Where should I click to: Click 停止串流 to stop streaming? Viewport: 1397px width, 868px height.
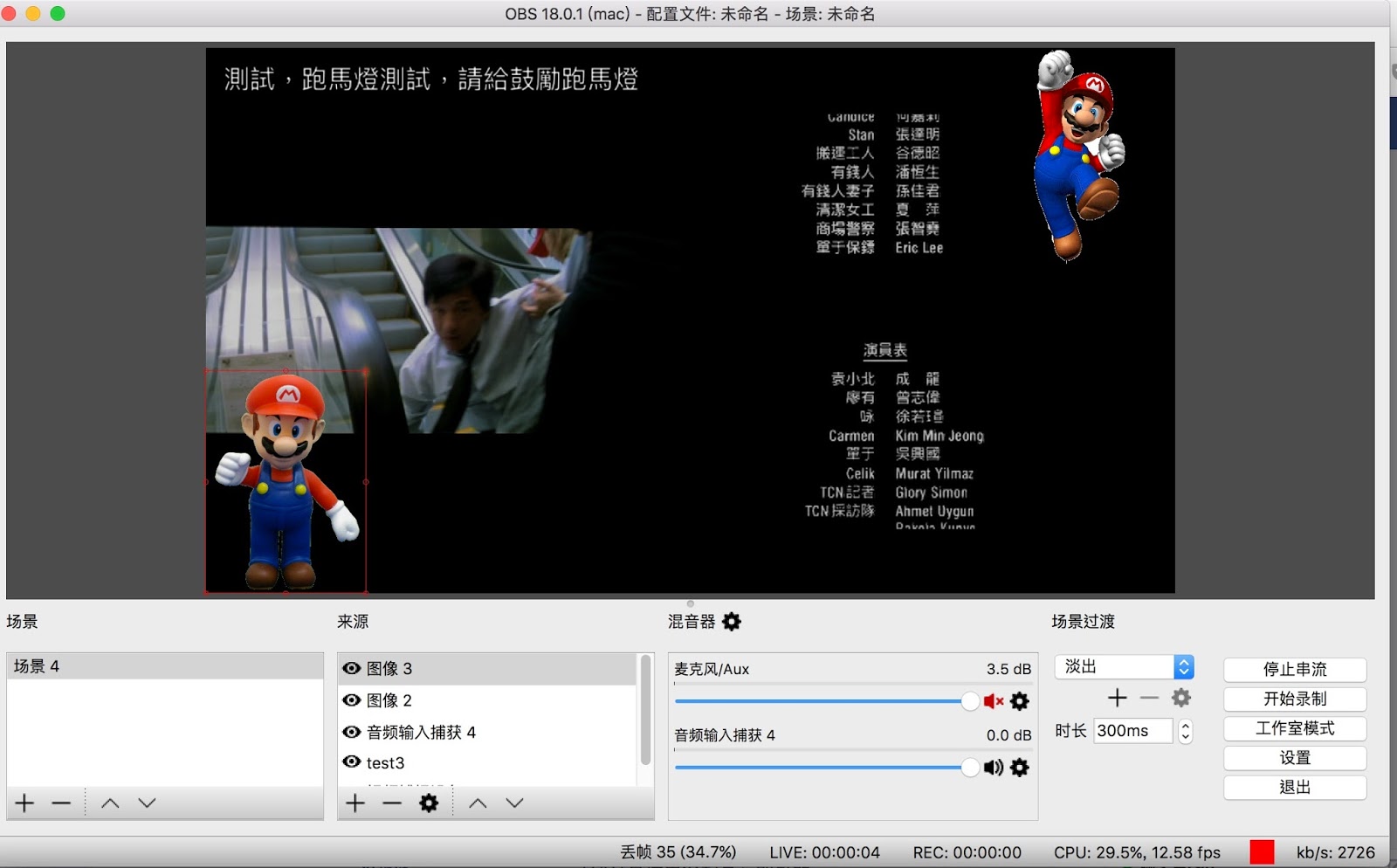1295,670
